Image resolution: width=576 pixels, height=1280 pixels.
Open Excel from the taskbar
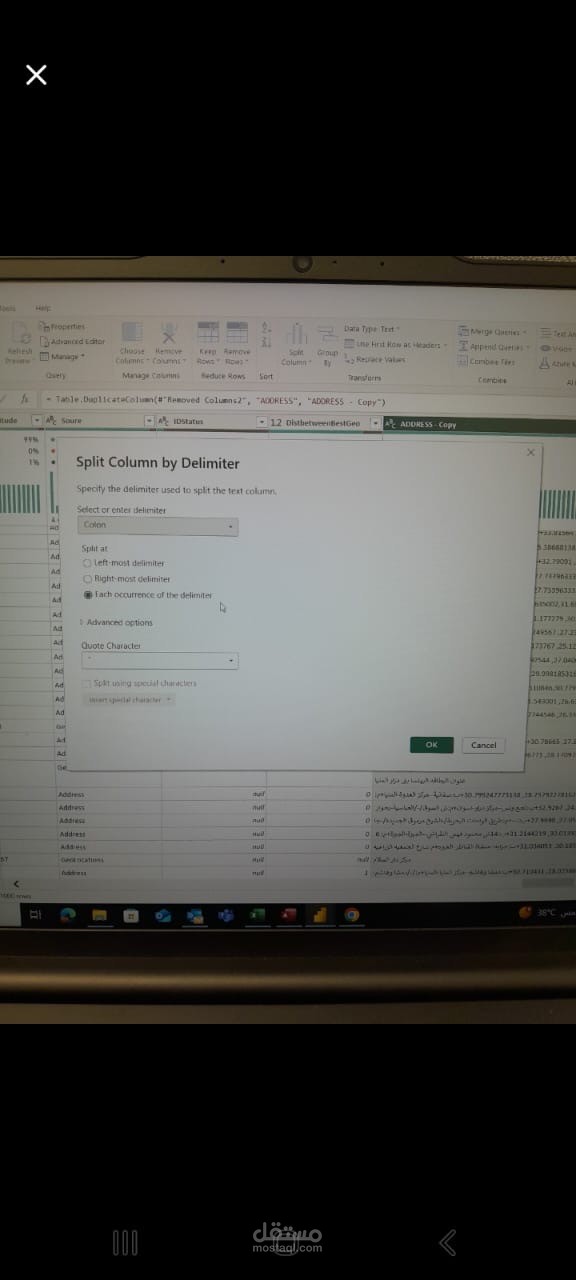point(257,914)
